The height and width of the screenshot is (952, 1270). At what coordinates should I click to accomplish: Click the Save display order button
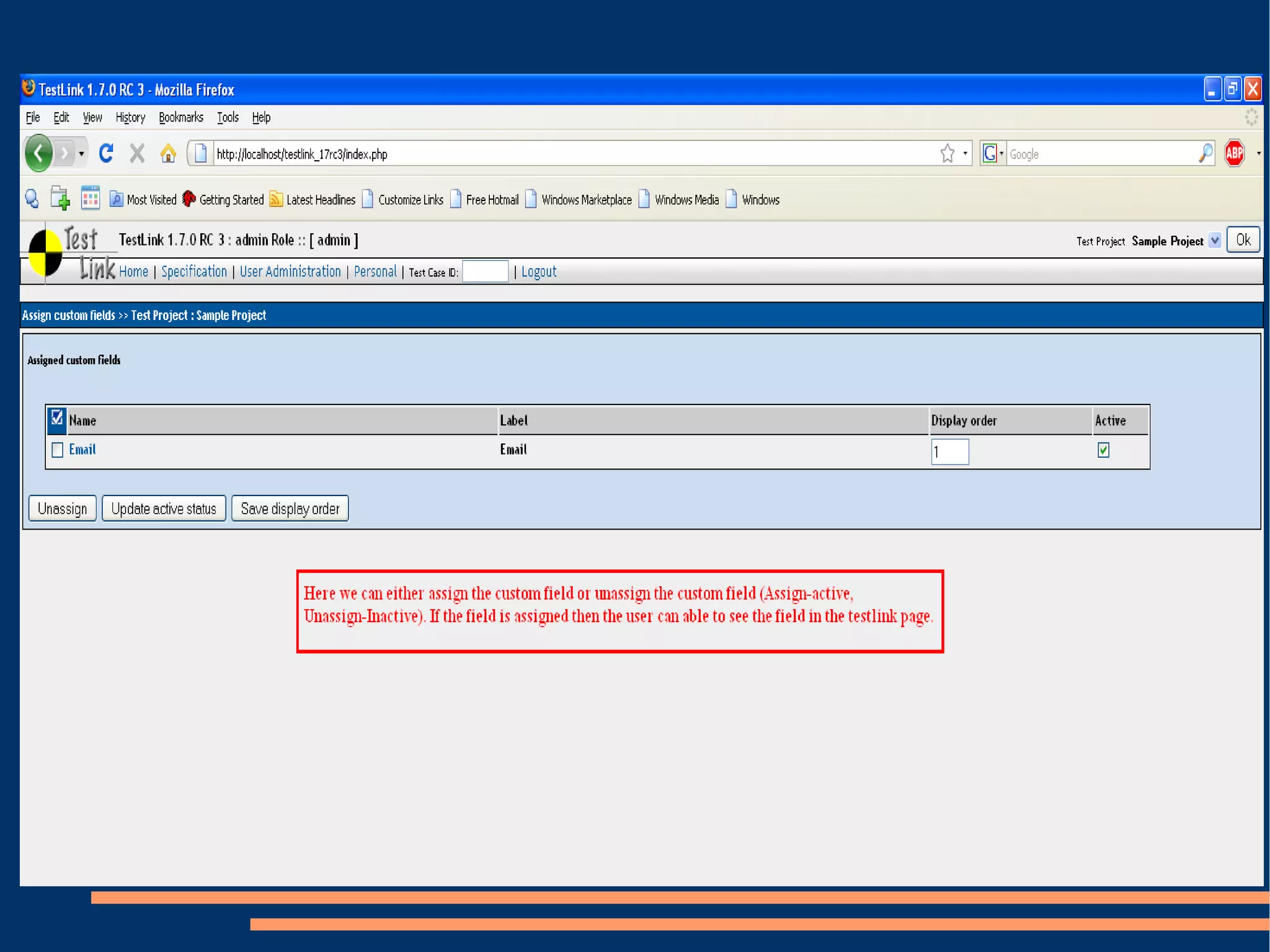[290, 509]
